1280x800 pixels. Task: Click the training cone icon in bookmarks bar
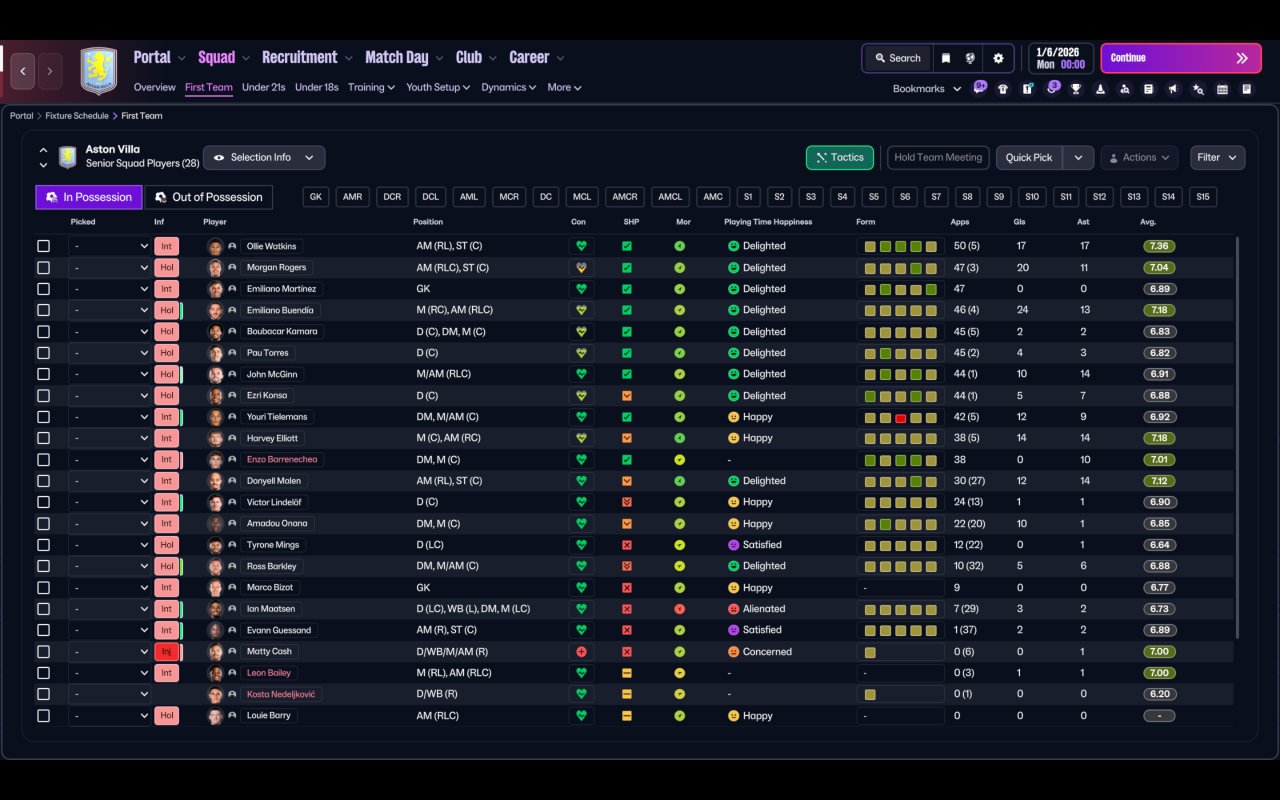tap(1100, 89)
